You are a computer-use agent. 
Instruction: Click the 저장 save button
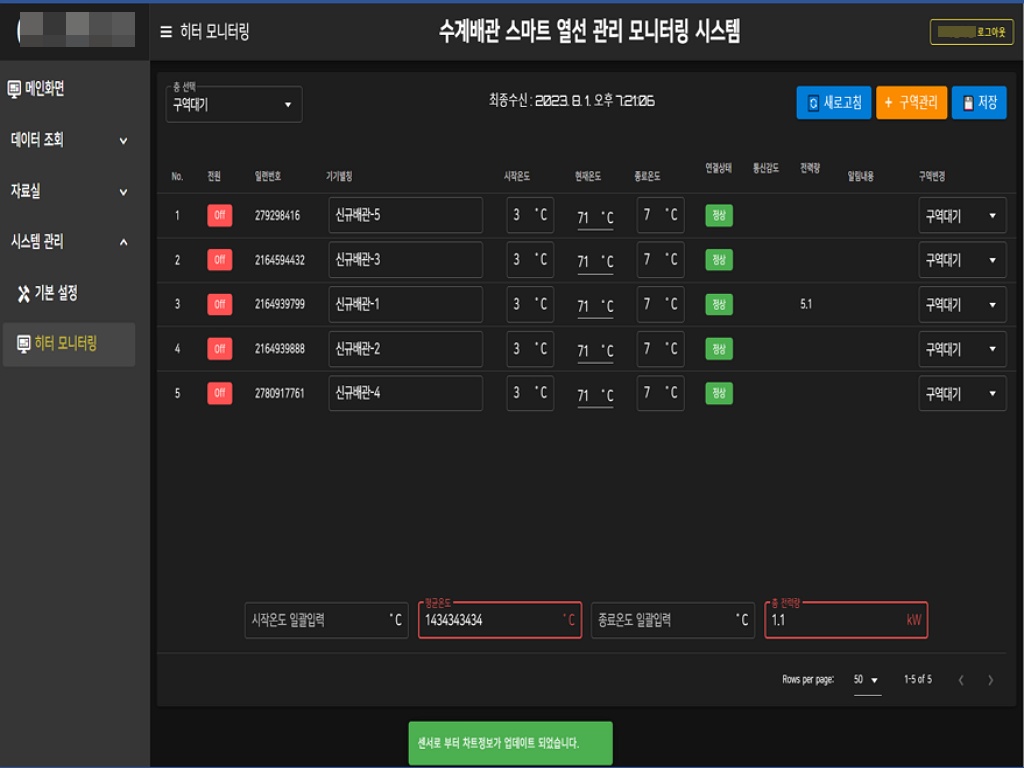pos(979,103)
